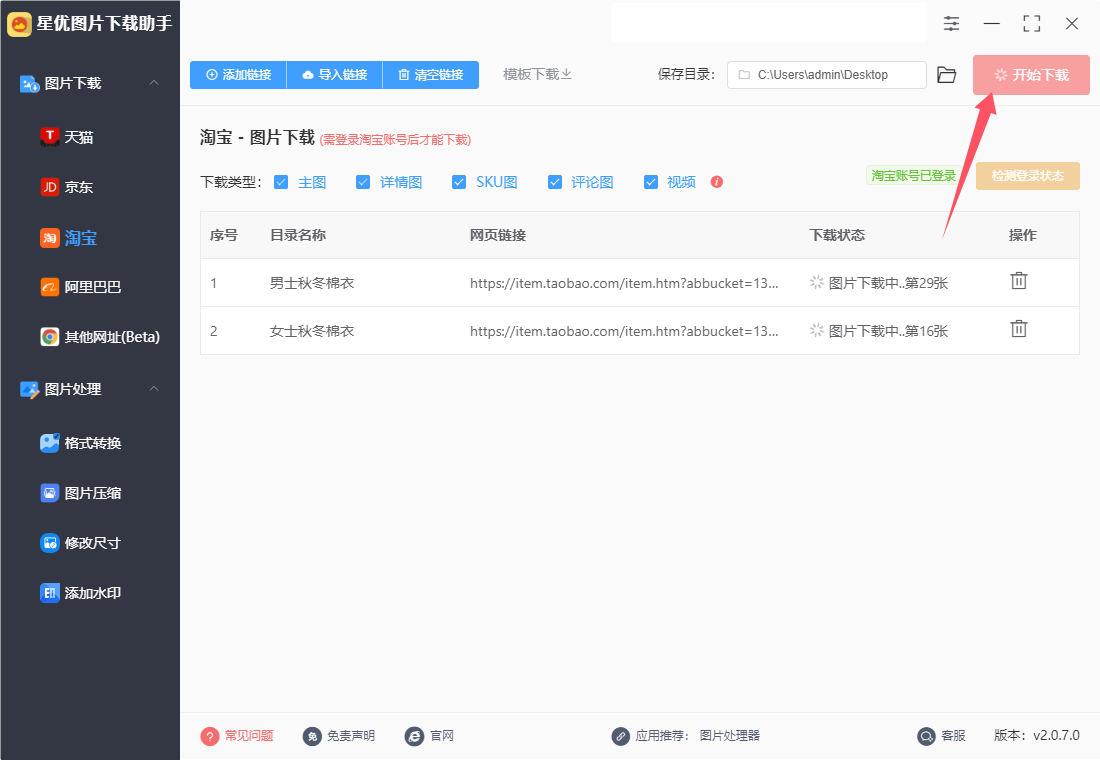This screenshot has width=1100, height=760.
Task: Click the 目录名称 column header
Action: [x=298, y=235]
